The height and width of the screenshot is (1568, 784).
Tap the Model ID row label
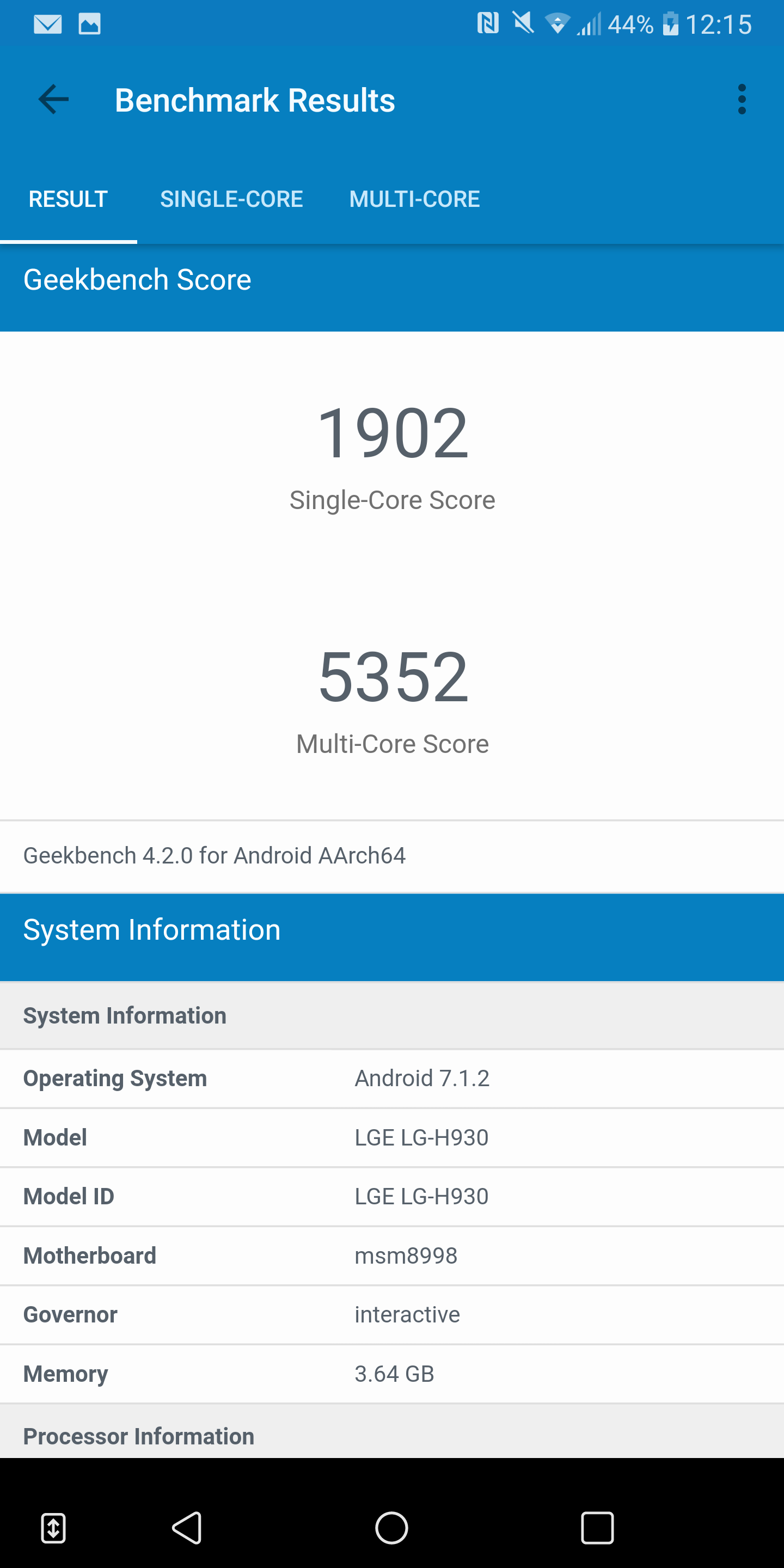tap(69, 1196)
